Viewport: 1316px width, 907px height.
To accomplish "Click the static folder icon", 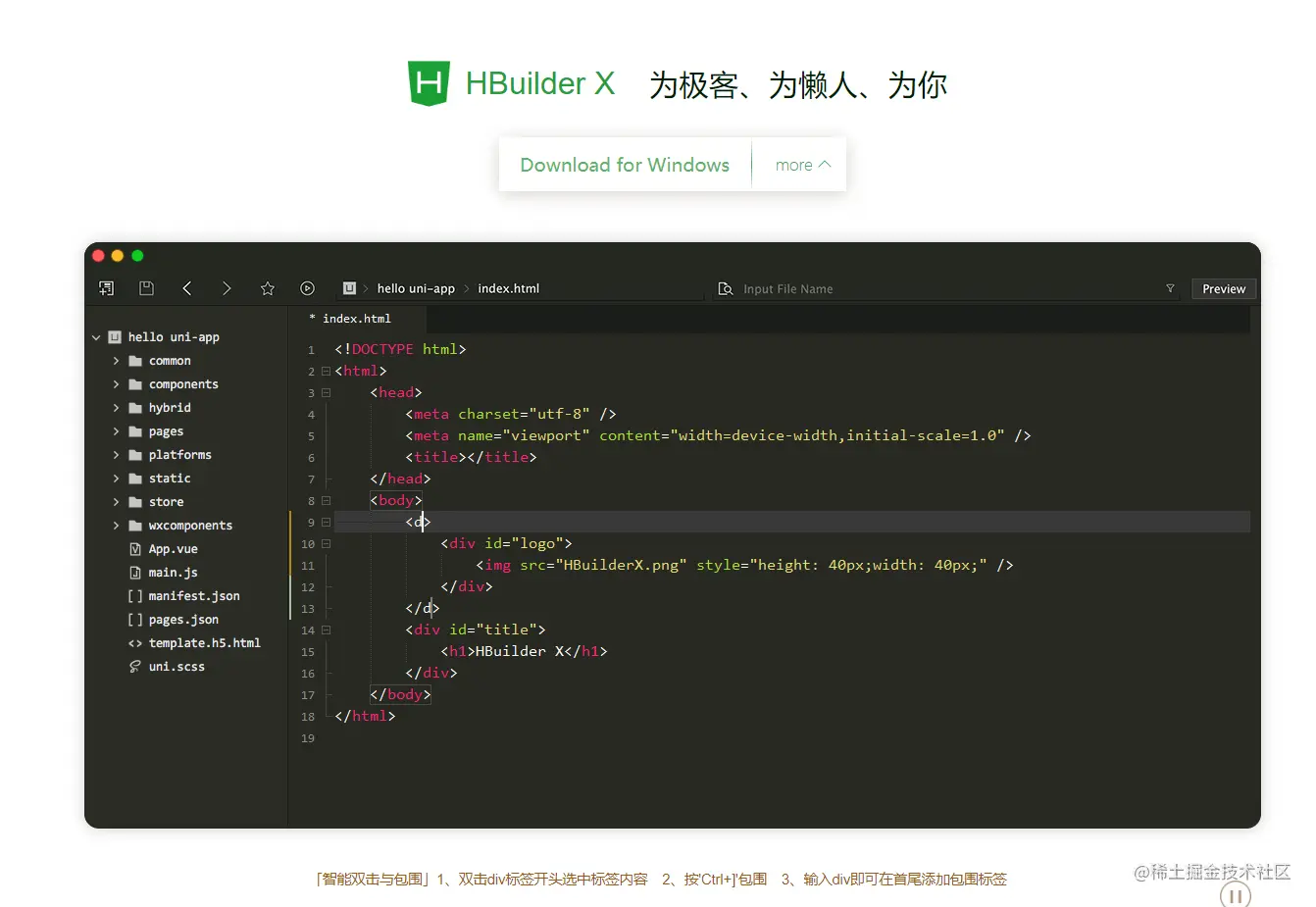I will tap(135, 479).
